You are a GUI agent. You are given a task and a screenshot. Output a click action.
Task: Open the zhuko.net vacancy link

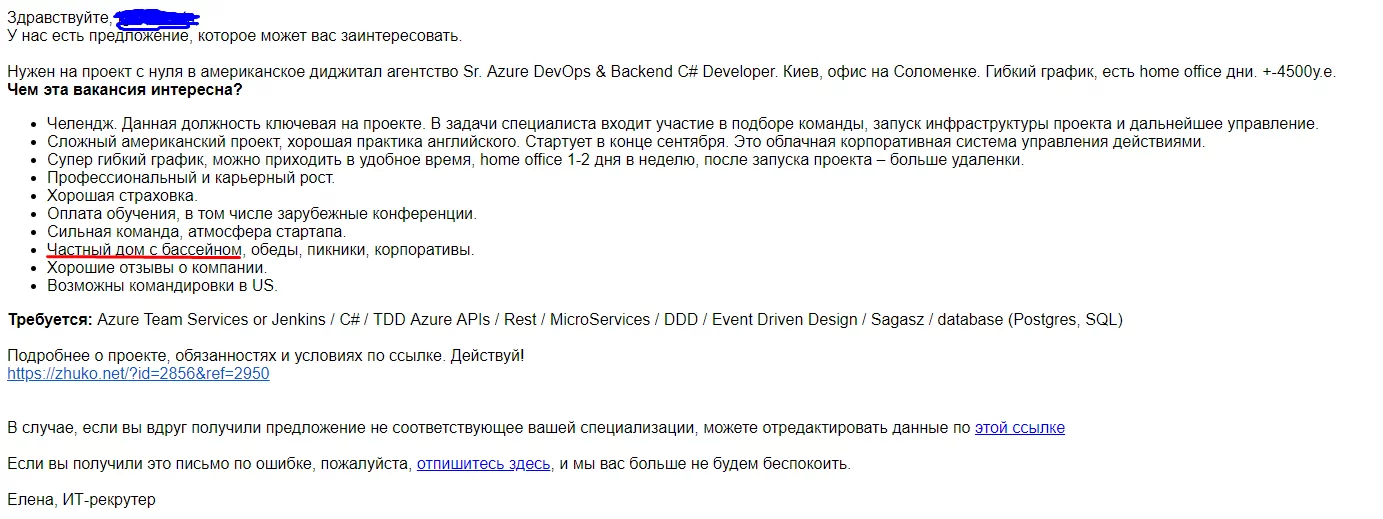click(138, 374)
